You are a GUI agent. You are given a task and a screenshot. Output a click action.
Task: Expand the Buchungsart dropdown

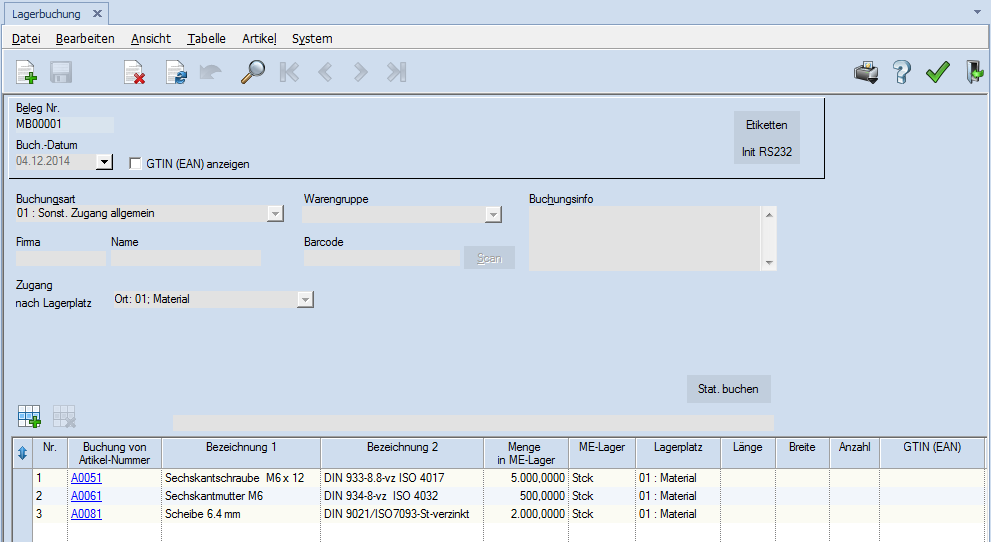275,213
